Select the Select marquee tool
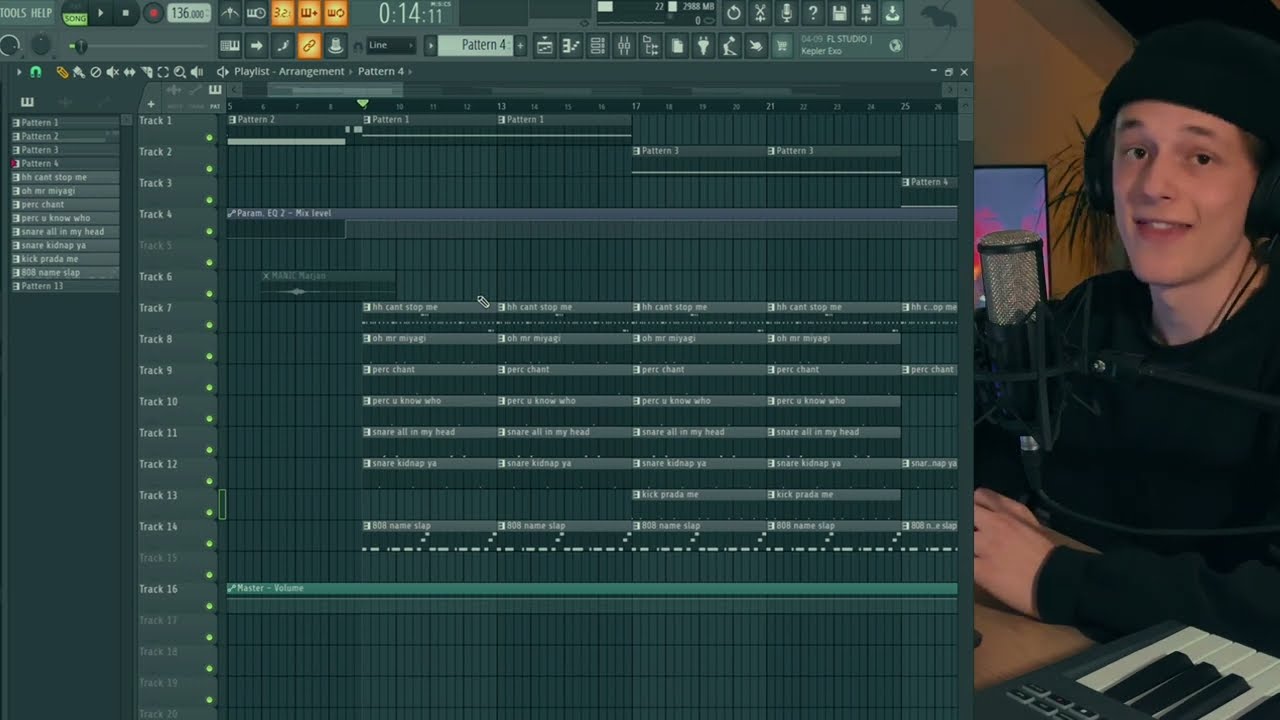This screenshot has height=720, width=1280. (163, 72)
